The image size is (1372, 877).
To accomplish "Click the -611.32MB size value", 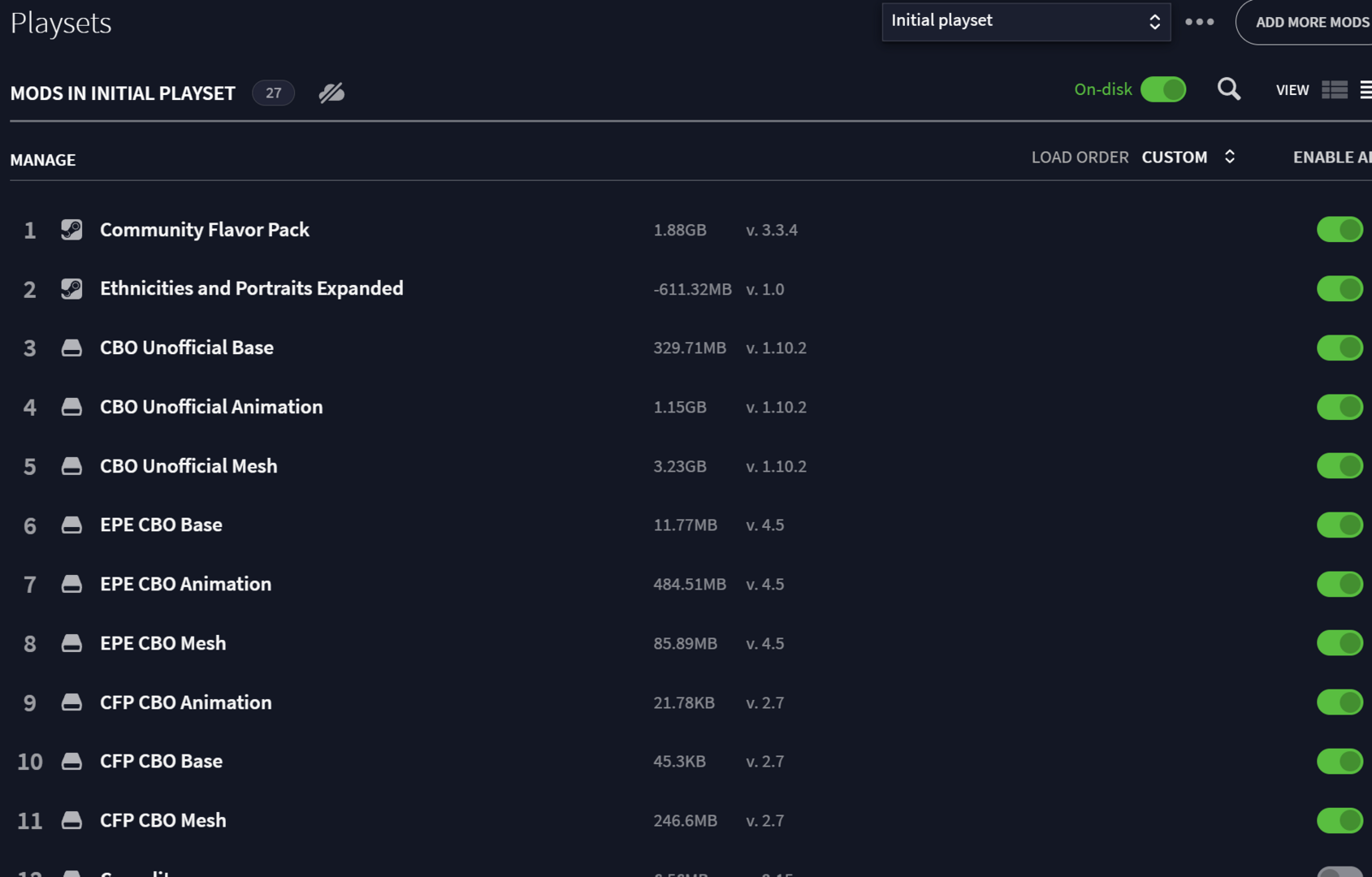I will click(693, 290).
